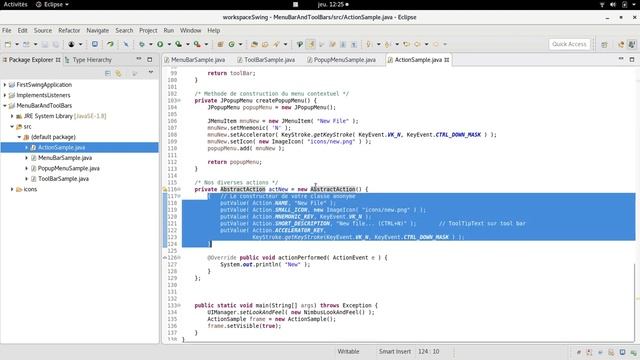The height and width of the screenshot is (360, 640).
Task: Expand the FirstSwingApplication project
Action: coord(5,85)
